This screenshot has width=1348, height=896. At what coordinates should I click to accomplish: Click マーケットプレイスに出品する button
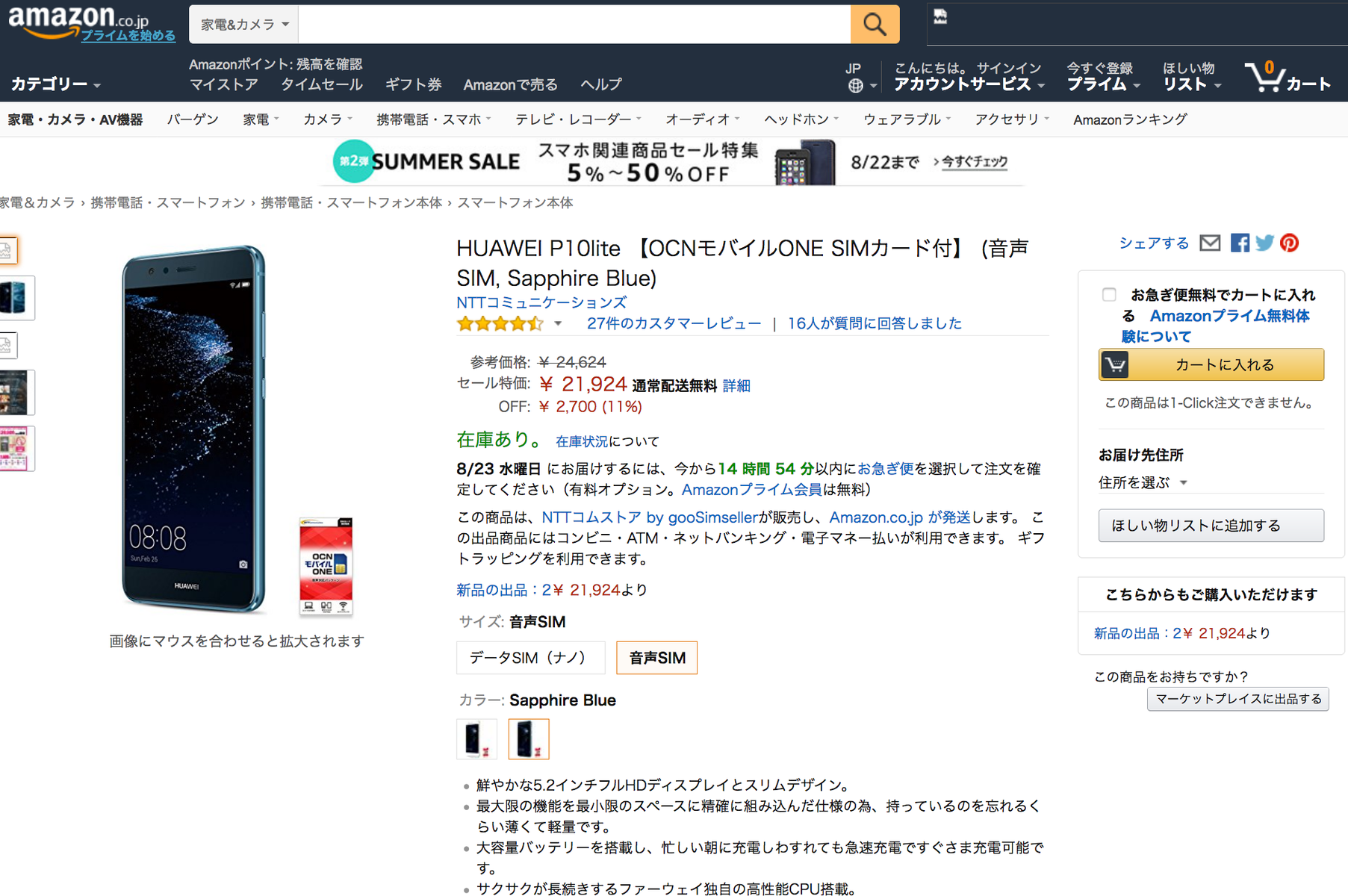coord(1237,699)
